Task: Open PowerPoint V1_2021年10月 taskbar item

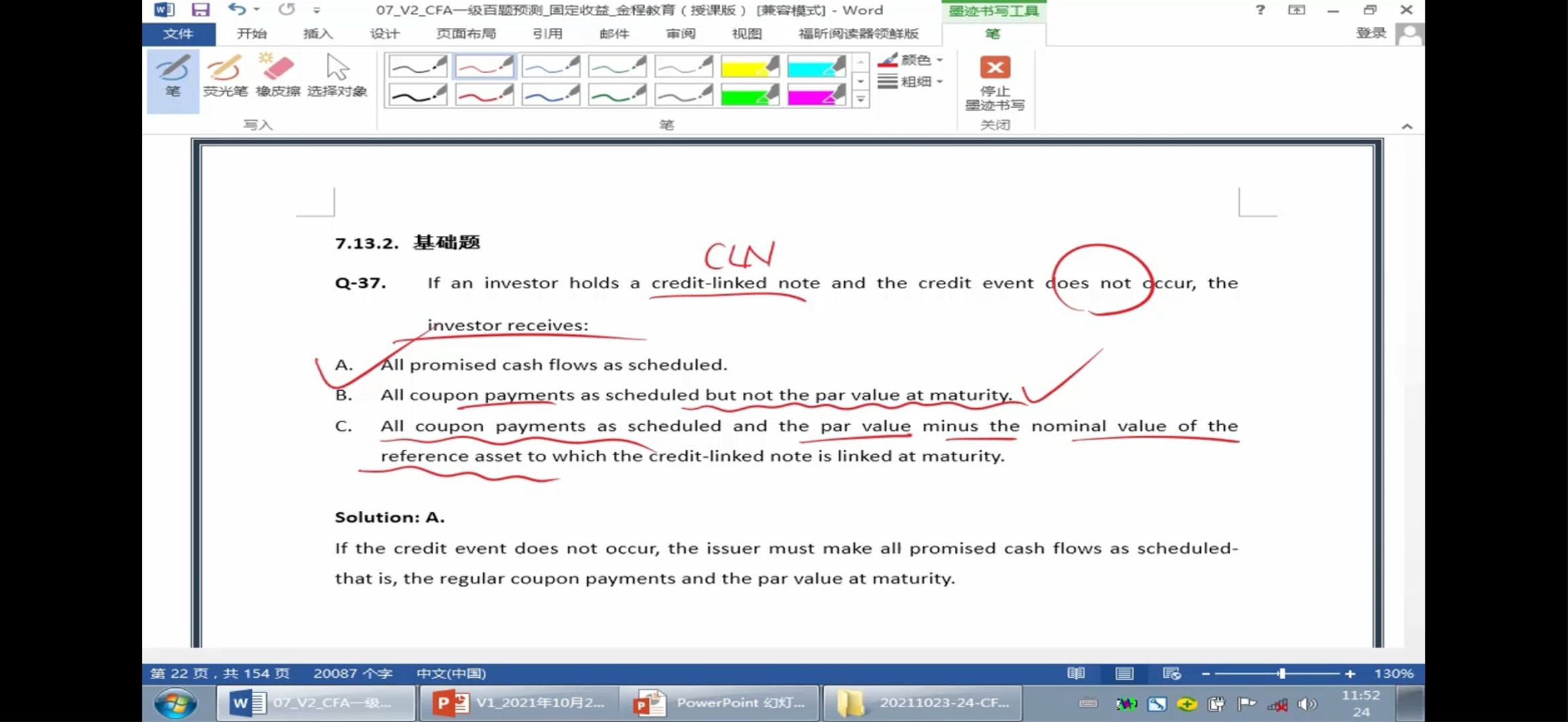Action: [518, 703]
